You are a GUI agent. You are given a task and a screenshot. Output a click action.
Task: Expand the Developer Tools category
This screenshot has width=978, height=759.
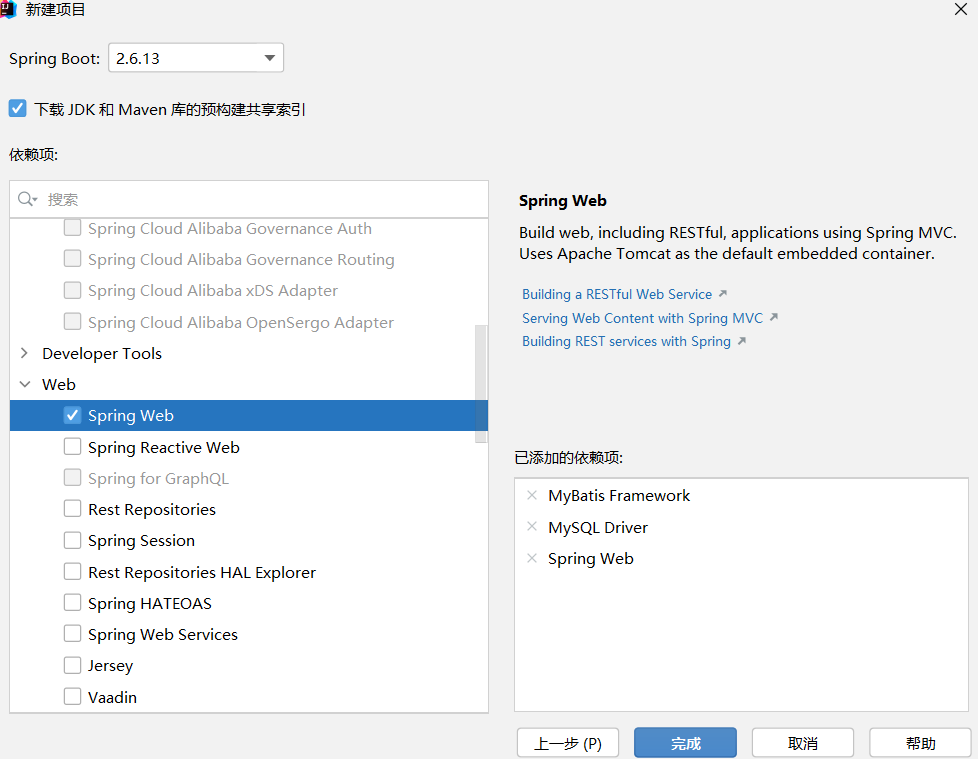pyautogui.click(x=24, y=353)
